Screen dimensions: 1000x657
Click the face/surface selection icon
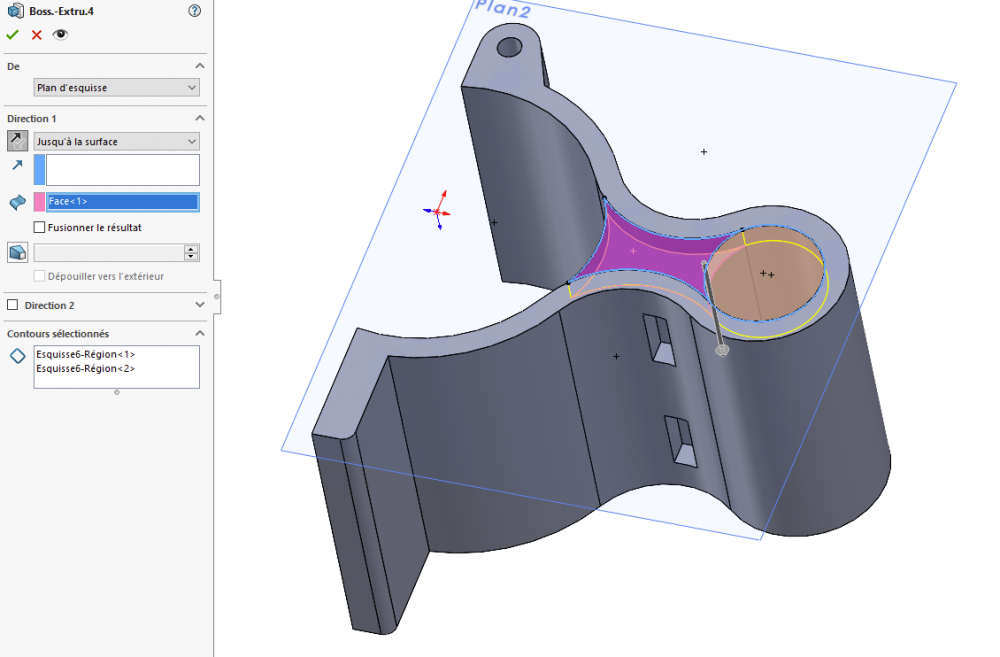click(x=17, y=202)
